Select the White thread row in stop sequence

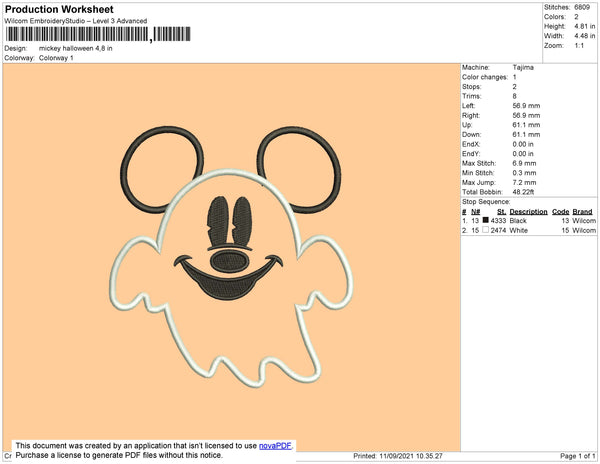tap(529, 230)
